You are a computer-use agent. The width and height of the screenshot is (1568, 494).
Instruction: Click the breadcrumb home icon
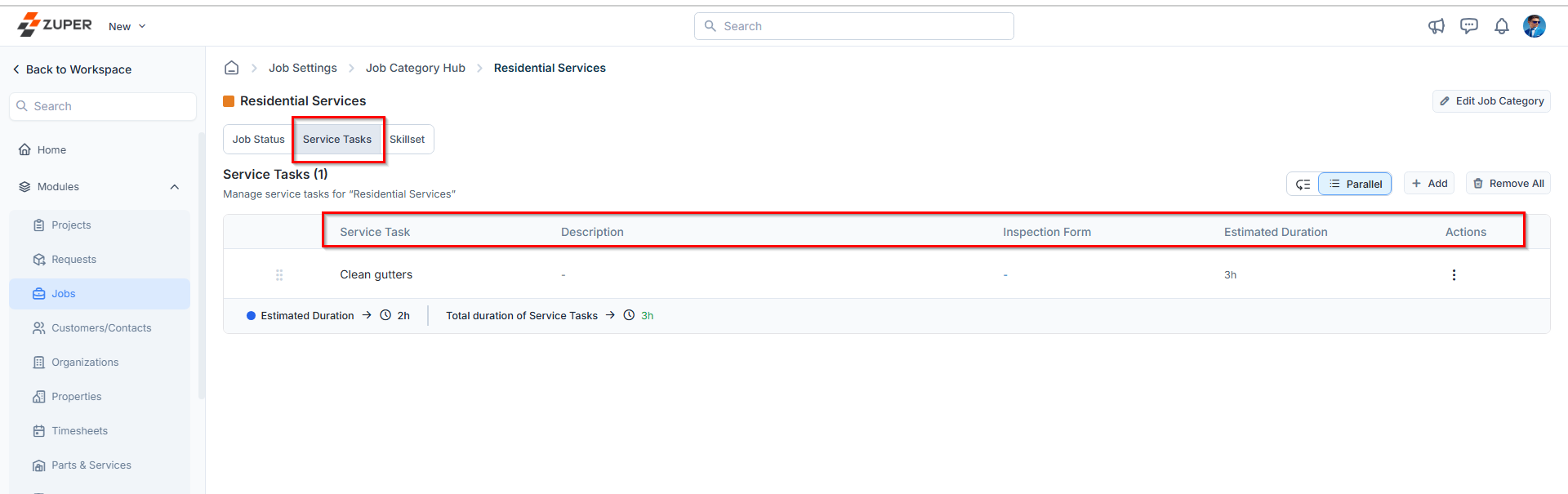point(232,68)
